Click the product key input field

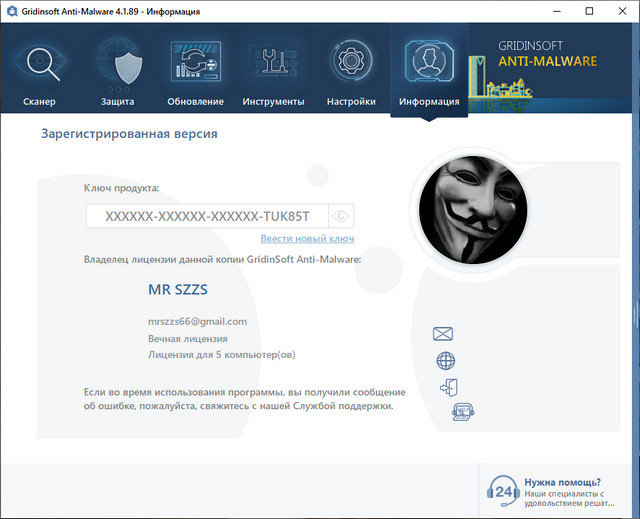click(207, 216)
